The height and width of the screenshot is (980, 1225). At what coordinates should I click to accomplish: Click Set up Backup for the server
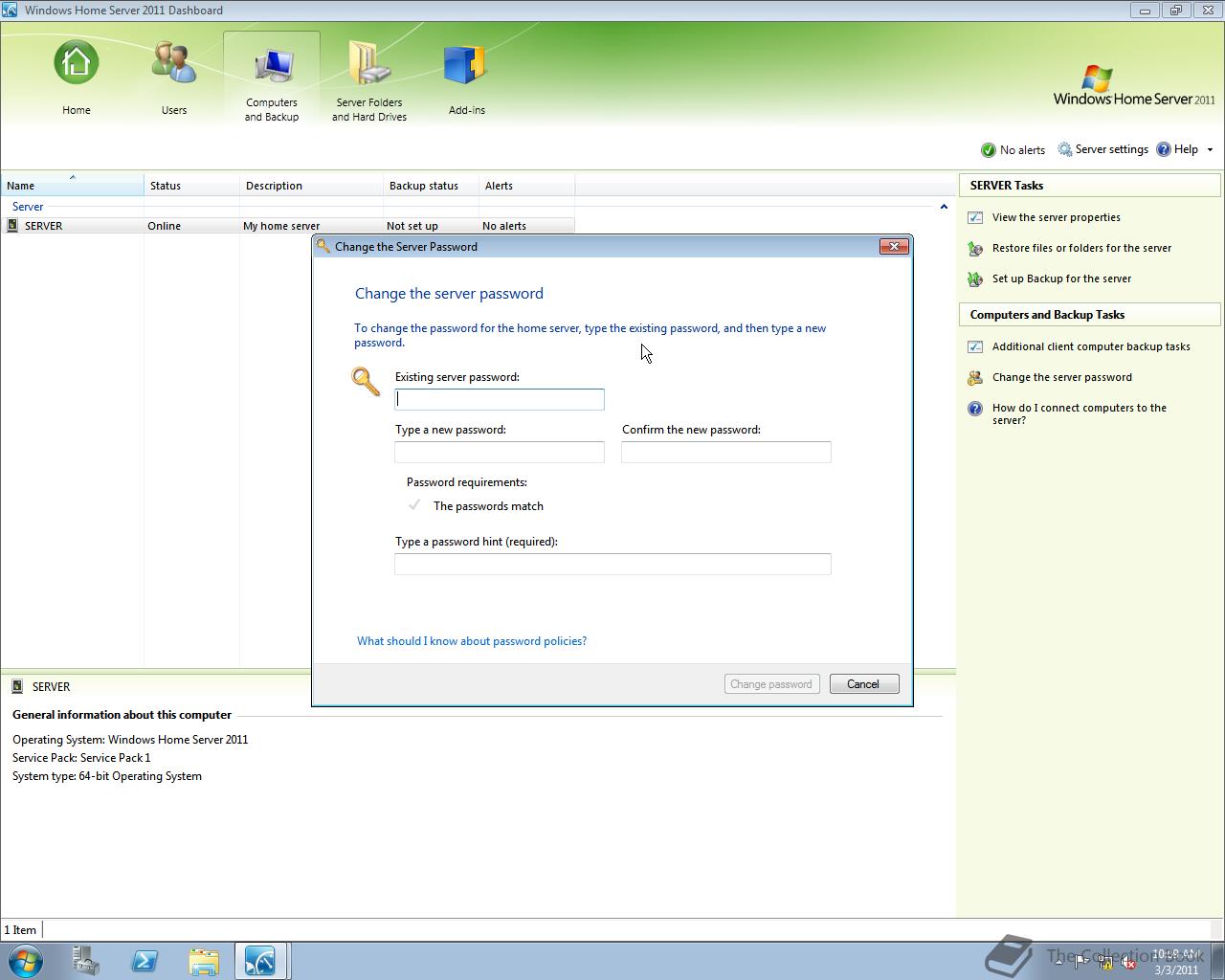1061,278
